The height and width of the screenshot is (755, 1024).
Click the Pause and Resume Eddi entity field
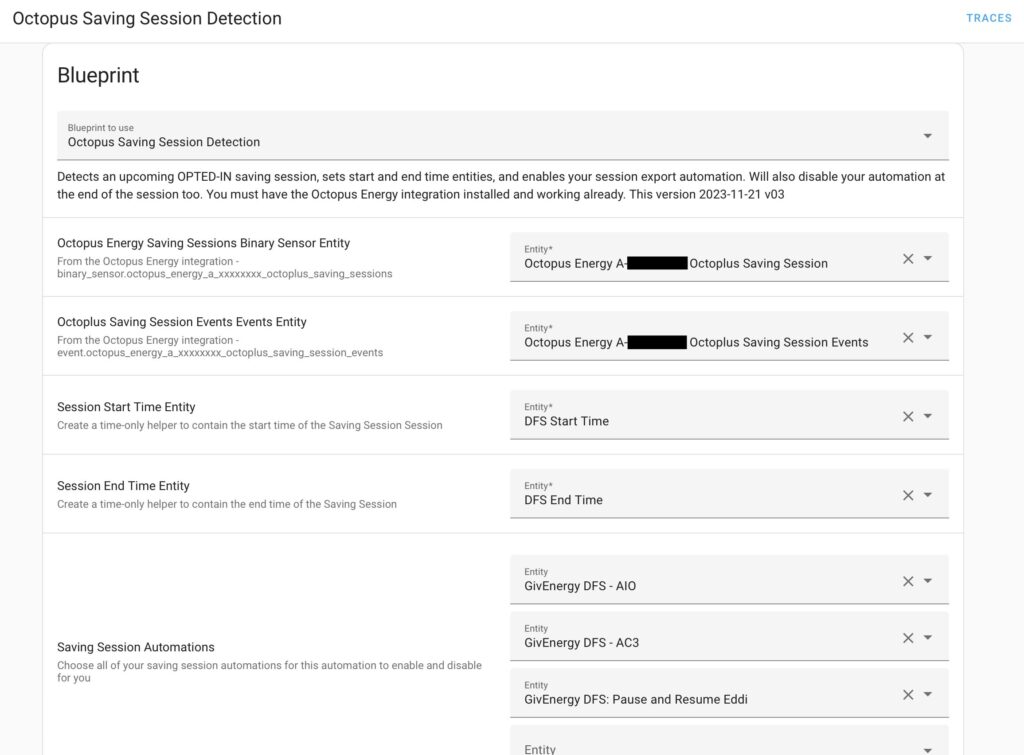click(x=729, y=693)
